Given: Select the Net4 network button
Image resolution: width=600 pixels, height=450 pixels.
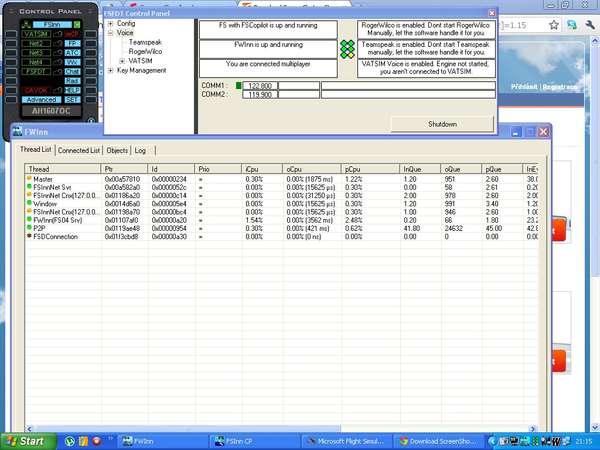Looking at the screenshot, I should [36, 62].
